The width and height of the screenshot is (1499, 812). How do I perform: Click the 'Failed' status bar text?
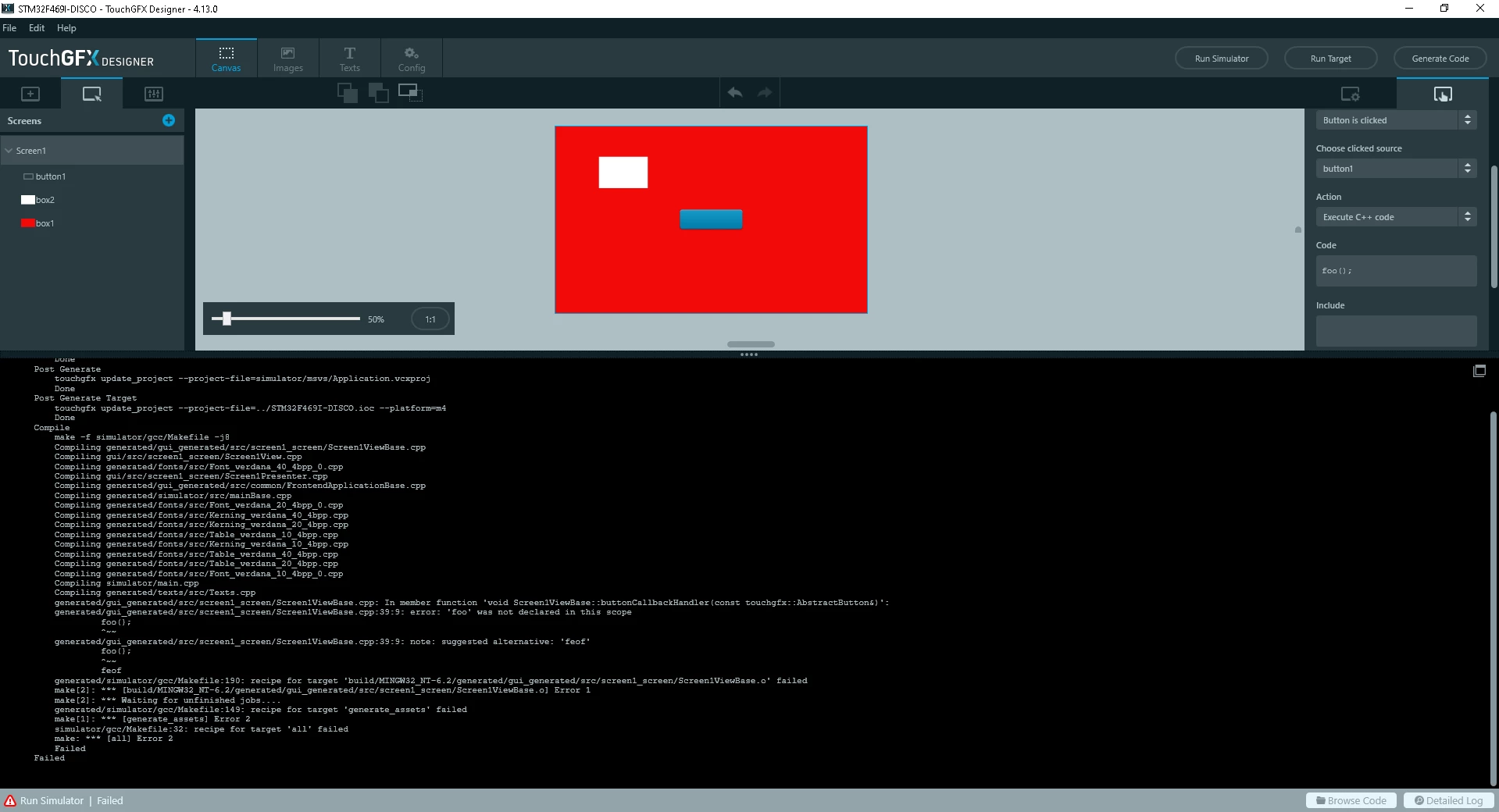(110, 800)
